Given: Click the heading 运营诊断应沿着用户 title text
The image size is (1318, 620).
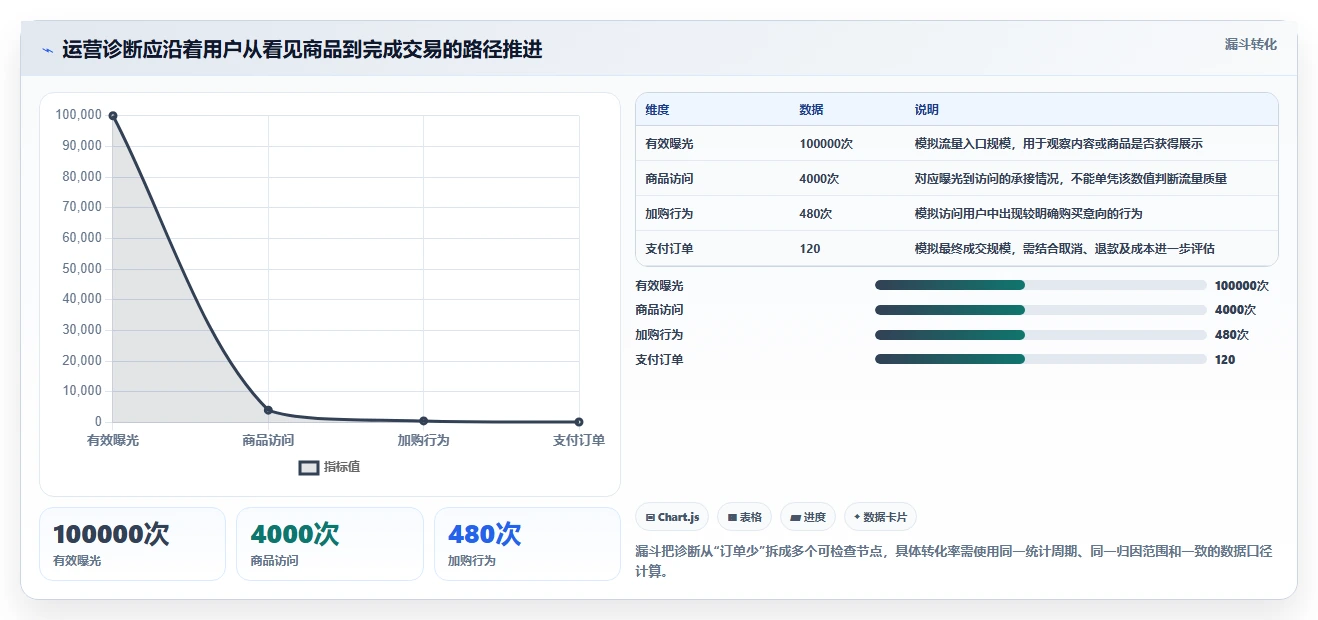Looking at the screenshot, I should coord(302,50).
